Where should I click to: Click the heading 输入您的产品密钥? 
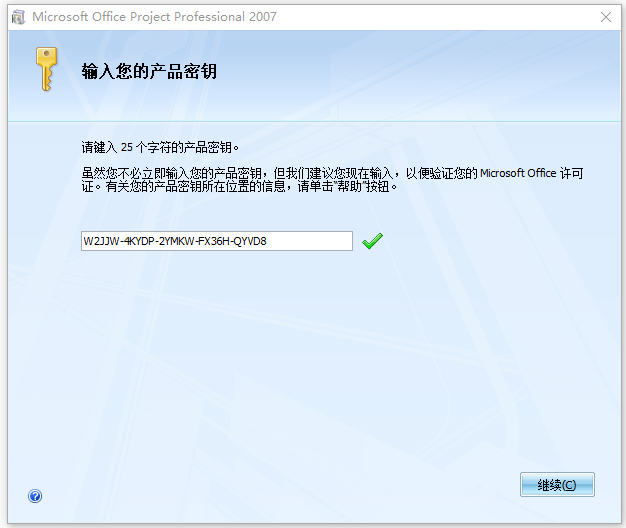pos(149,71)
